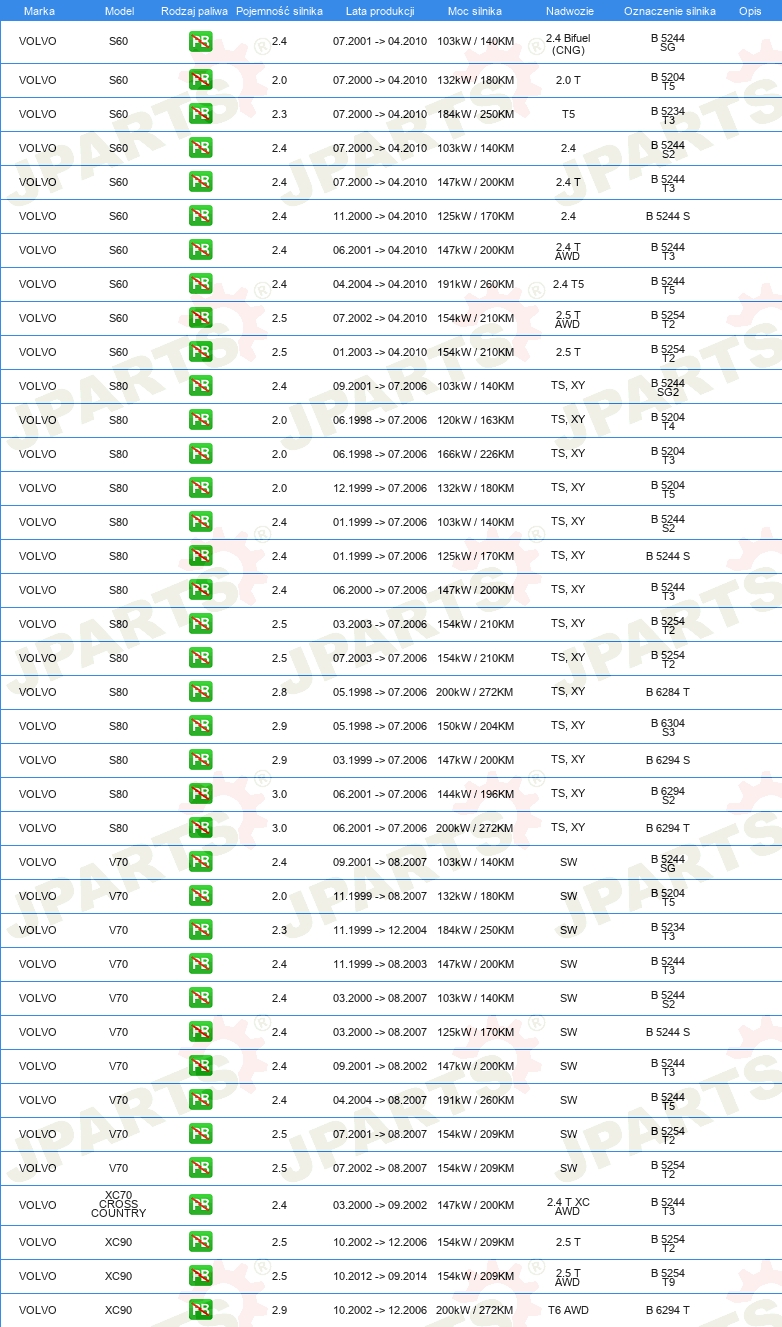This screenshot has width=782, height=1327.
Task: Click the fuel icon for S80 from 03.2003
Action: point(200,624)
